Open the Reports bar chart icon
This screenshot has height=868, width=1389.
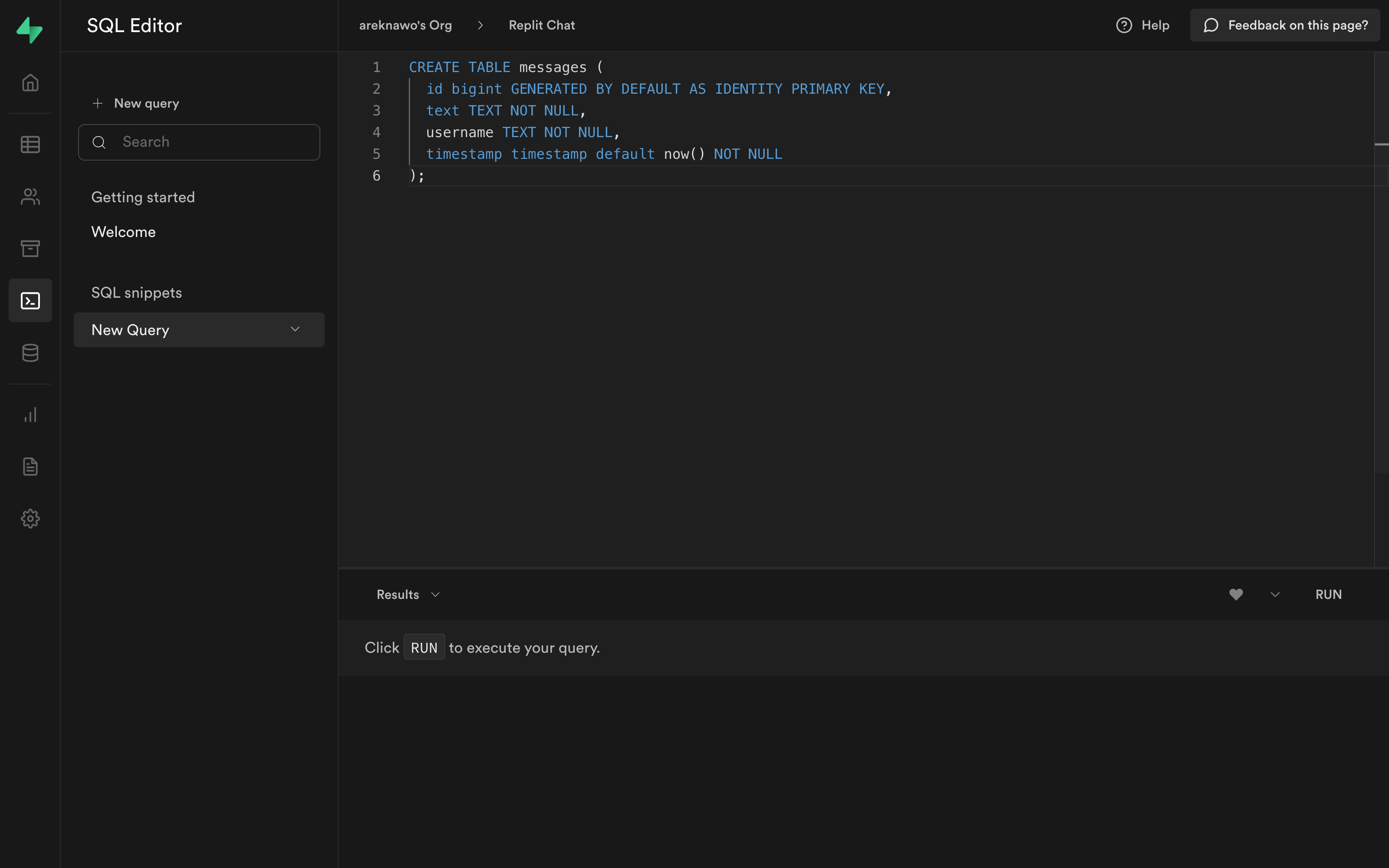pos(30,414)
